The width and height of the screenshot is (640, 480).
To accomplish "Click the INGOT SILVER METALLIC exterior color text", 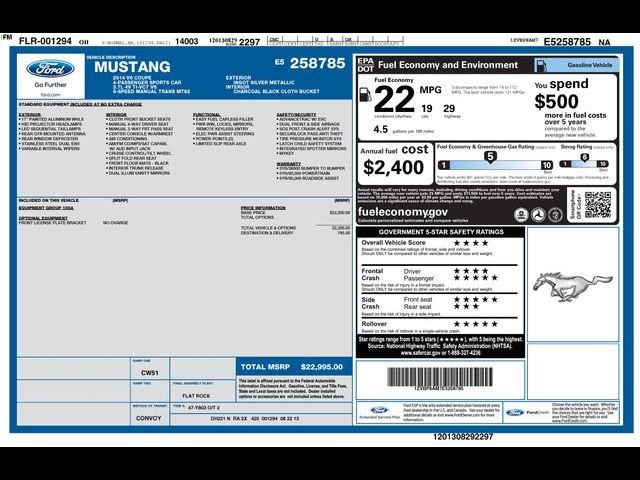I will coord(263,82).
